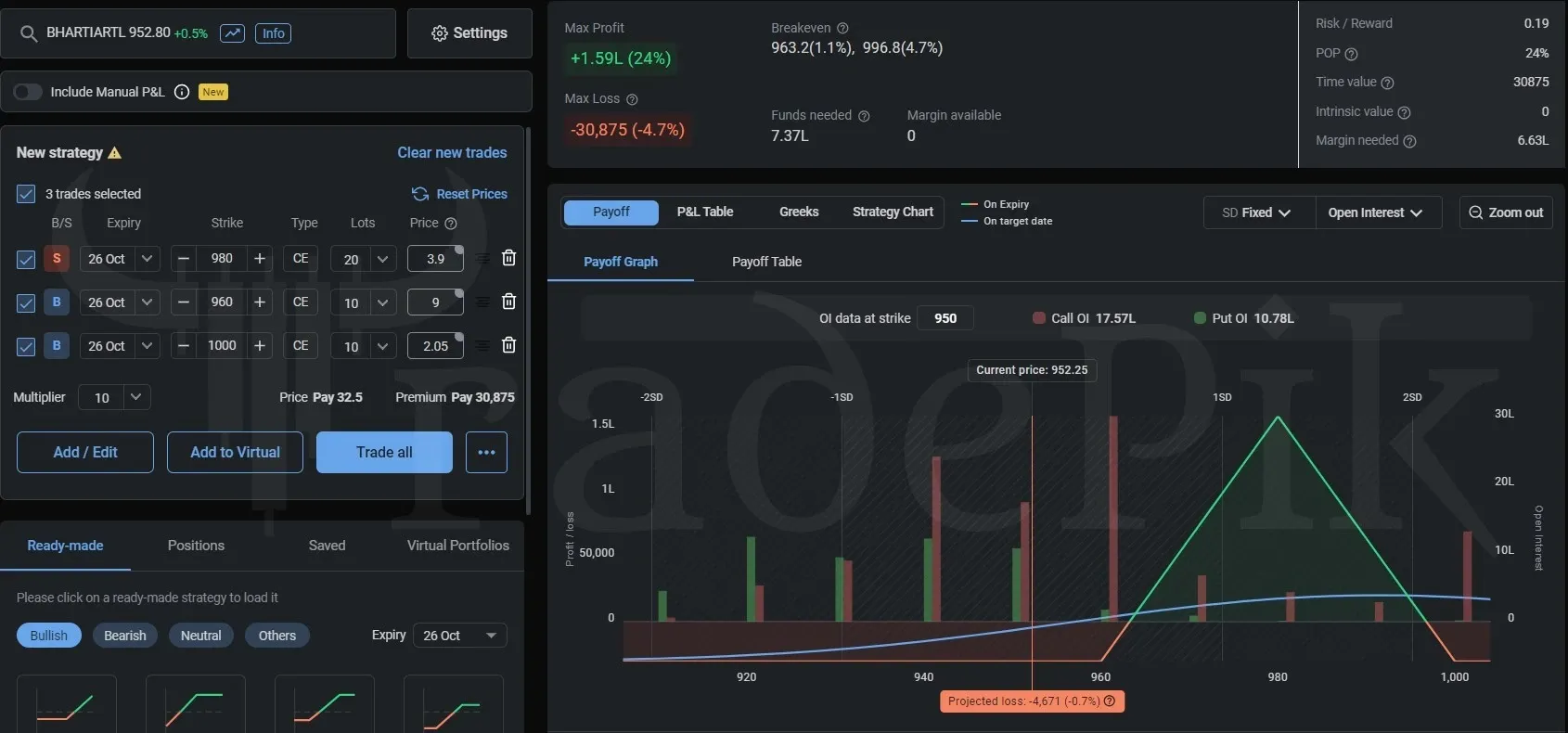Delete the 980 CE sell trade
The height and width of the screenshot is (733, 1568).
click(x=508, y=258)
